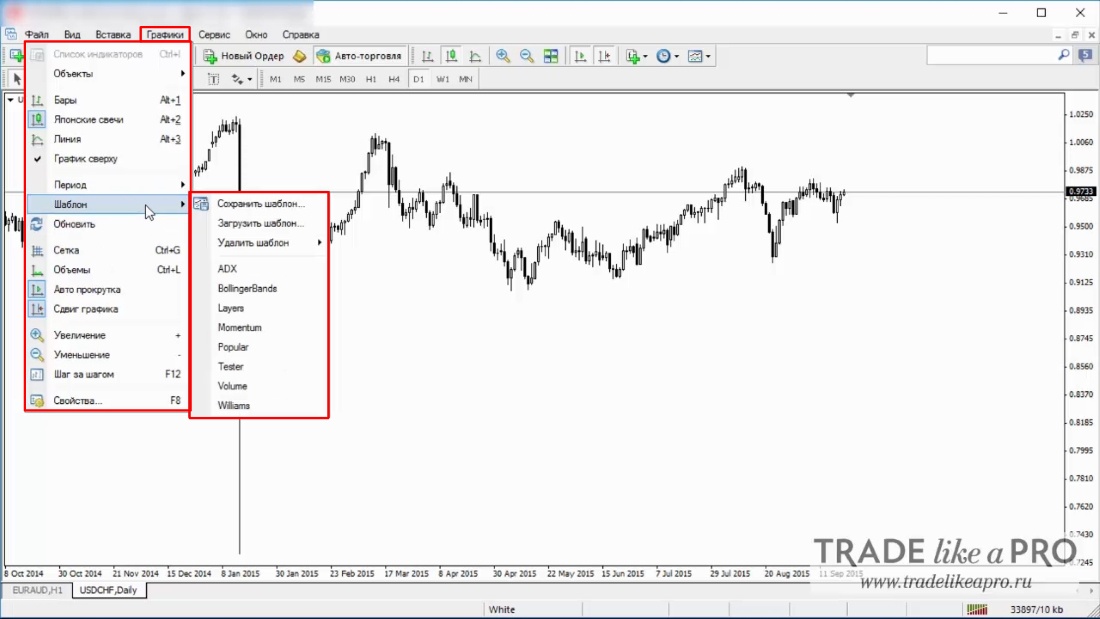The width and height of the screenshot is (1100, 619).
Task: Switch to the MN timeframe
Action: point(465,79)
